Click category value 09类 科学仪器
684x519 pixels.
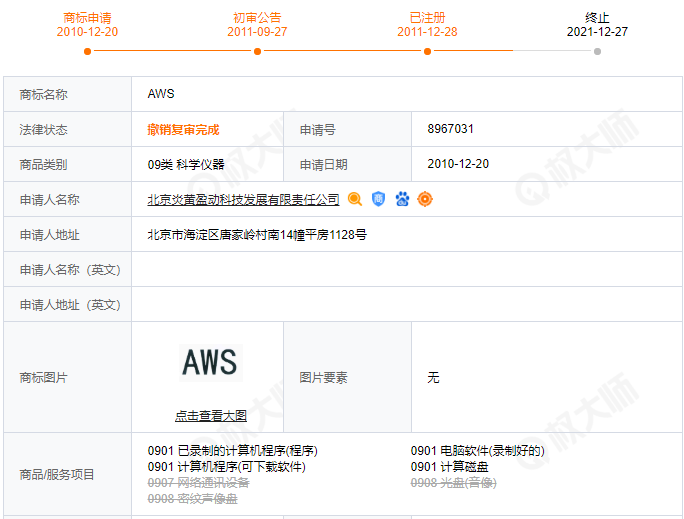point(186,164)
